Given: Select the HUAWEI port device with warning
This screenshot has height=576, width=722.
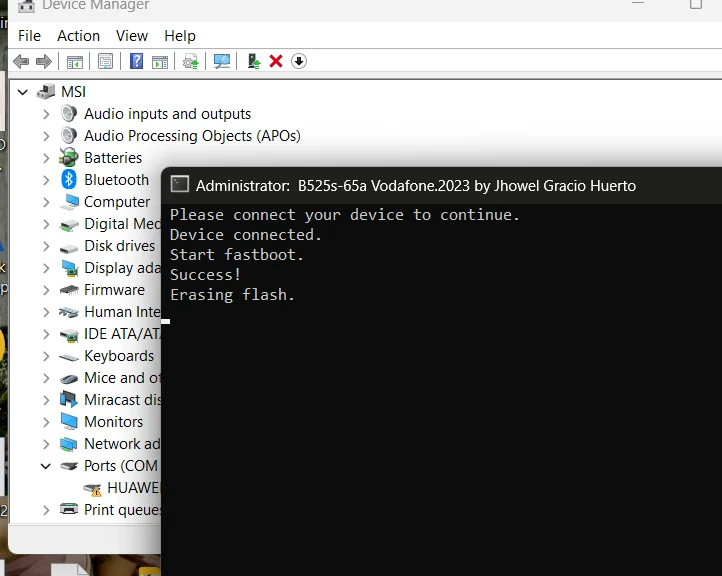Looking at the screenshot, I should tap(134, 488).
